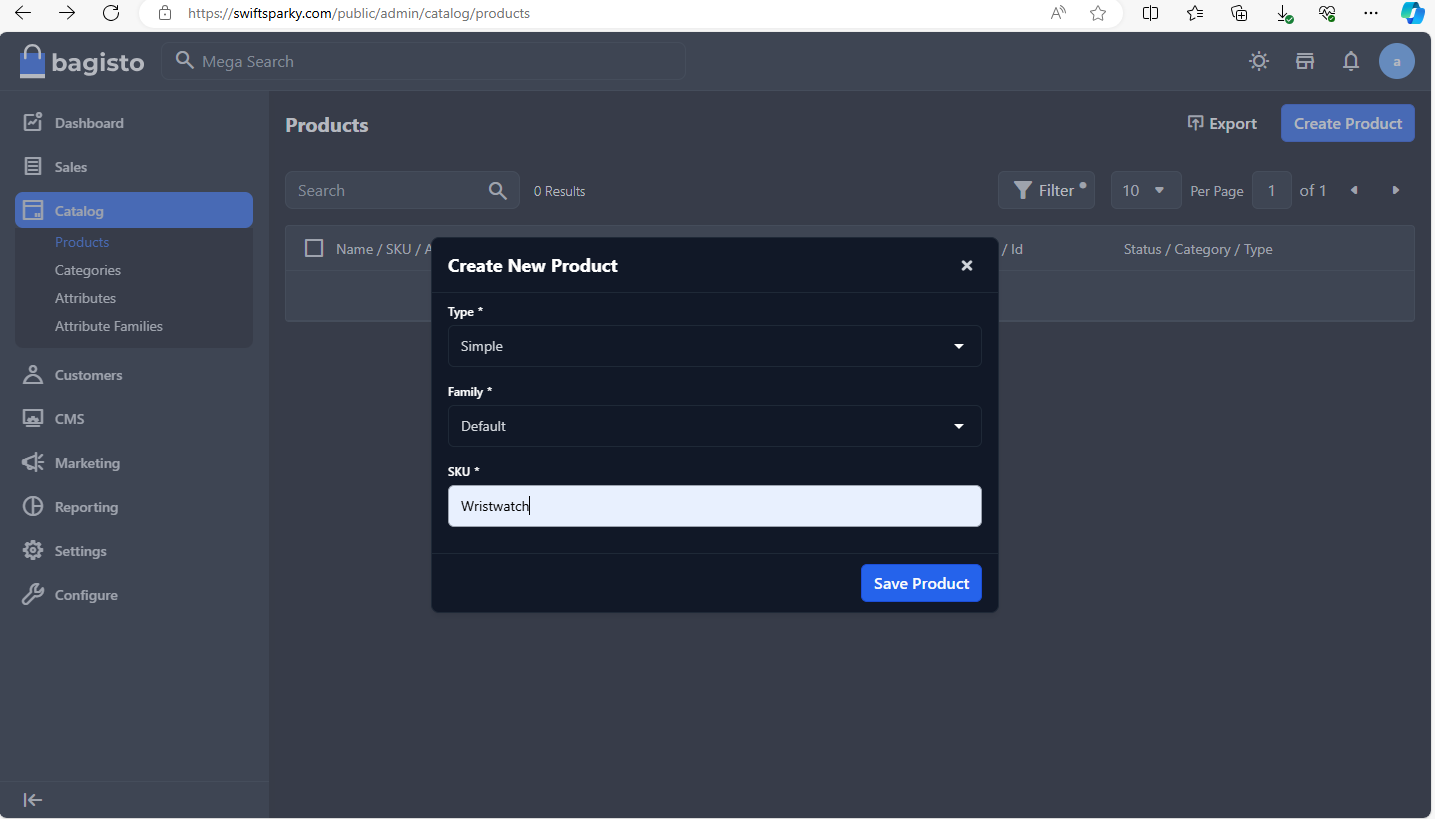
Task: Open notifications bell icon
Action: point(1351,61)
